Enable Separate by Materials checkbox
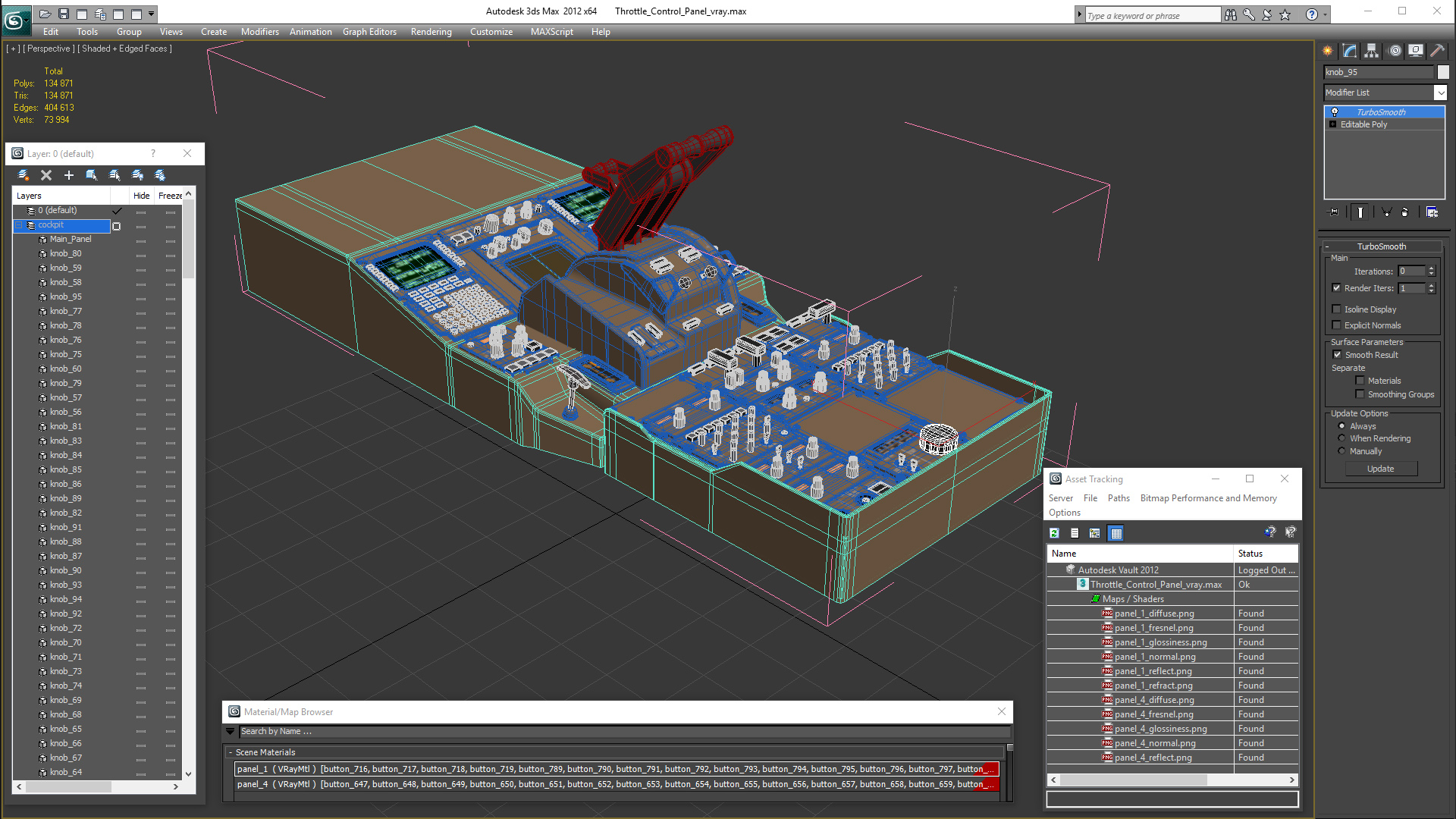Screen dimensions: 1456x819 (x=1360, y=381)
